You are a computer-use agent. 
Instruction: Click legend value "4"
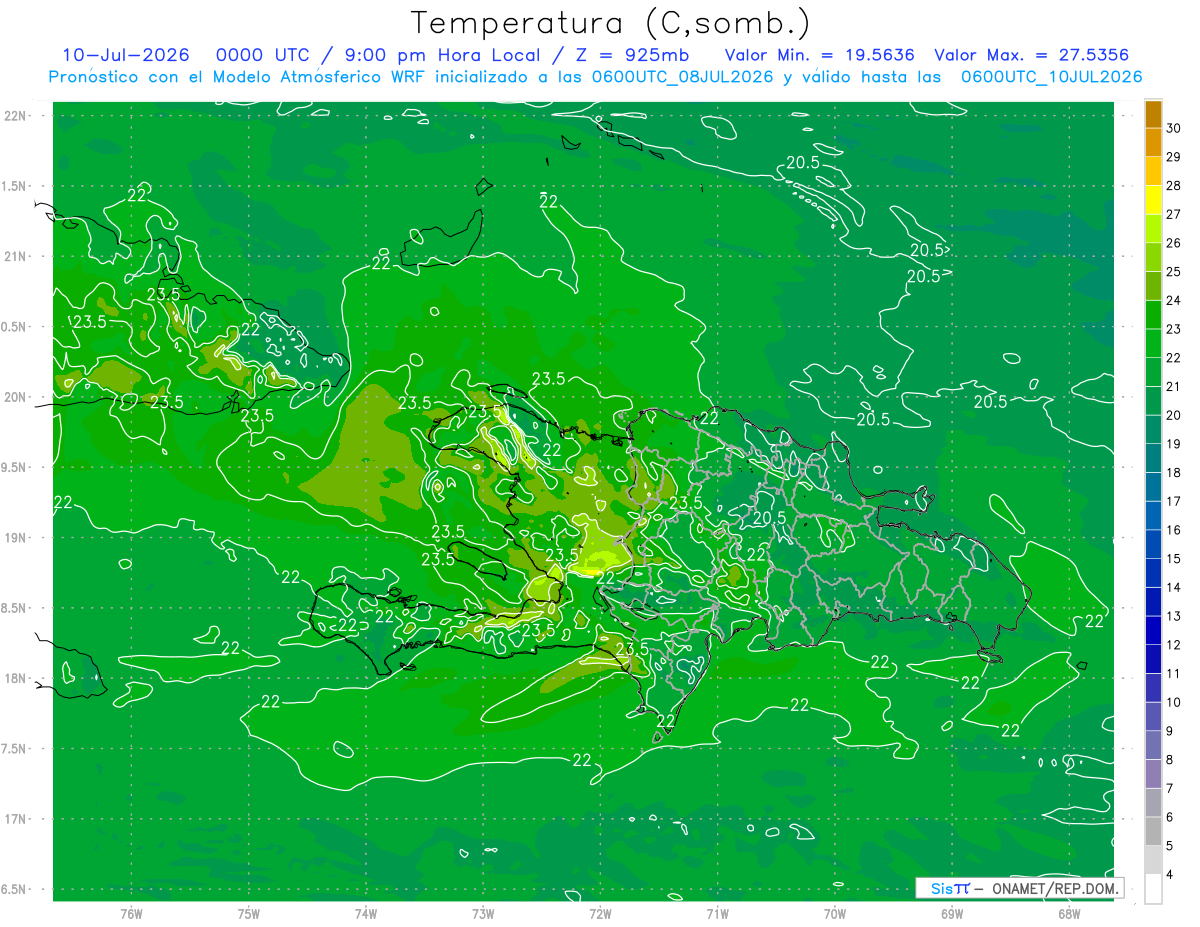1170,875
